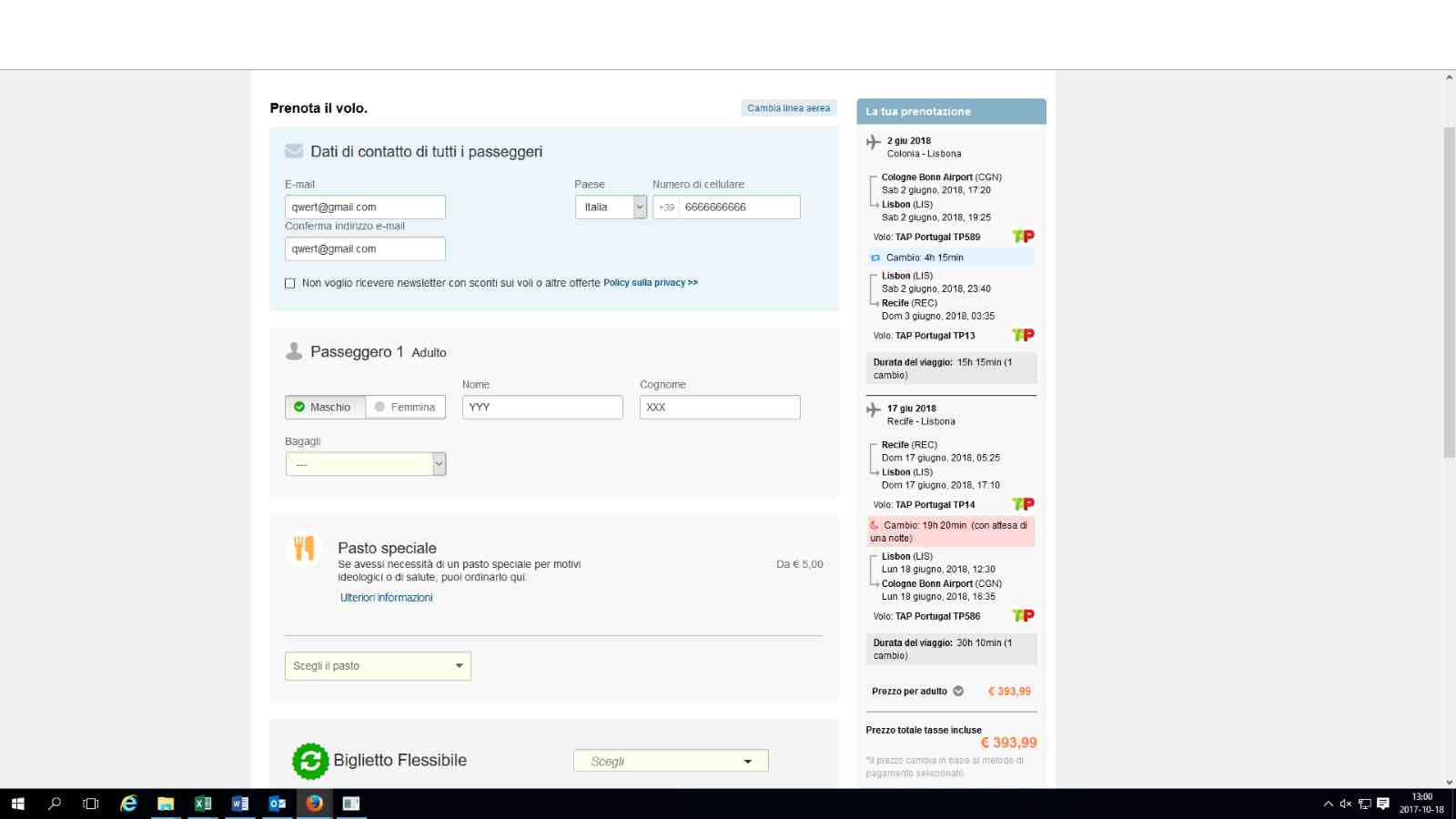This screenshot has height=819, width=1456.
Task: Click the airplane icon beside 2 giu 2018
Action: point(874,142)
